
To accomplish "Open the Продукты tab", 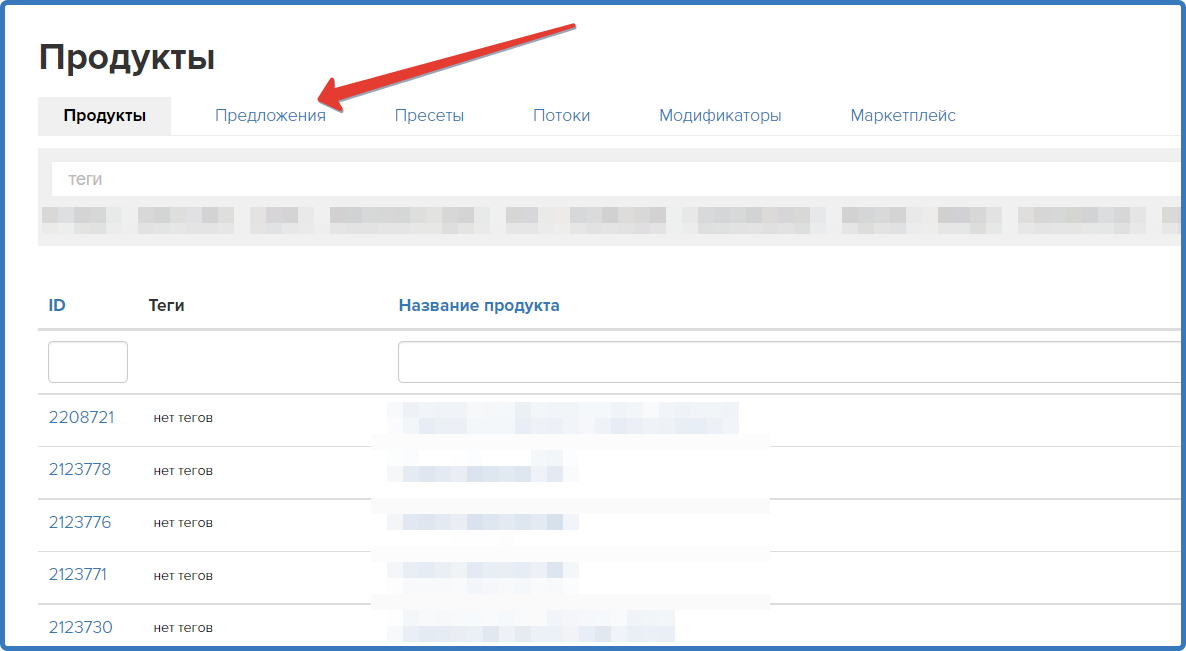I will coord(104,116).
